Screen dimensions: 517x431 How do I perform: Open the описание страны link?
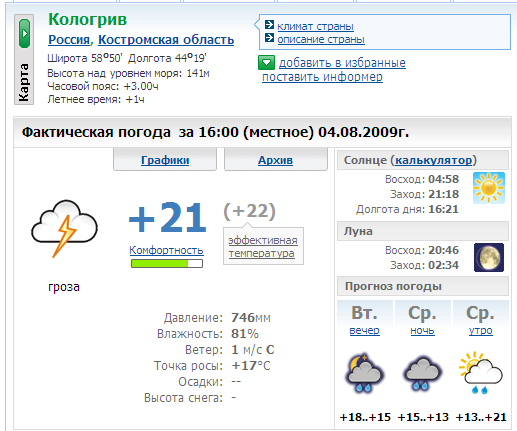[x=321, y=39]
